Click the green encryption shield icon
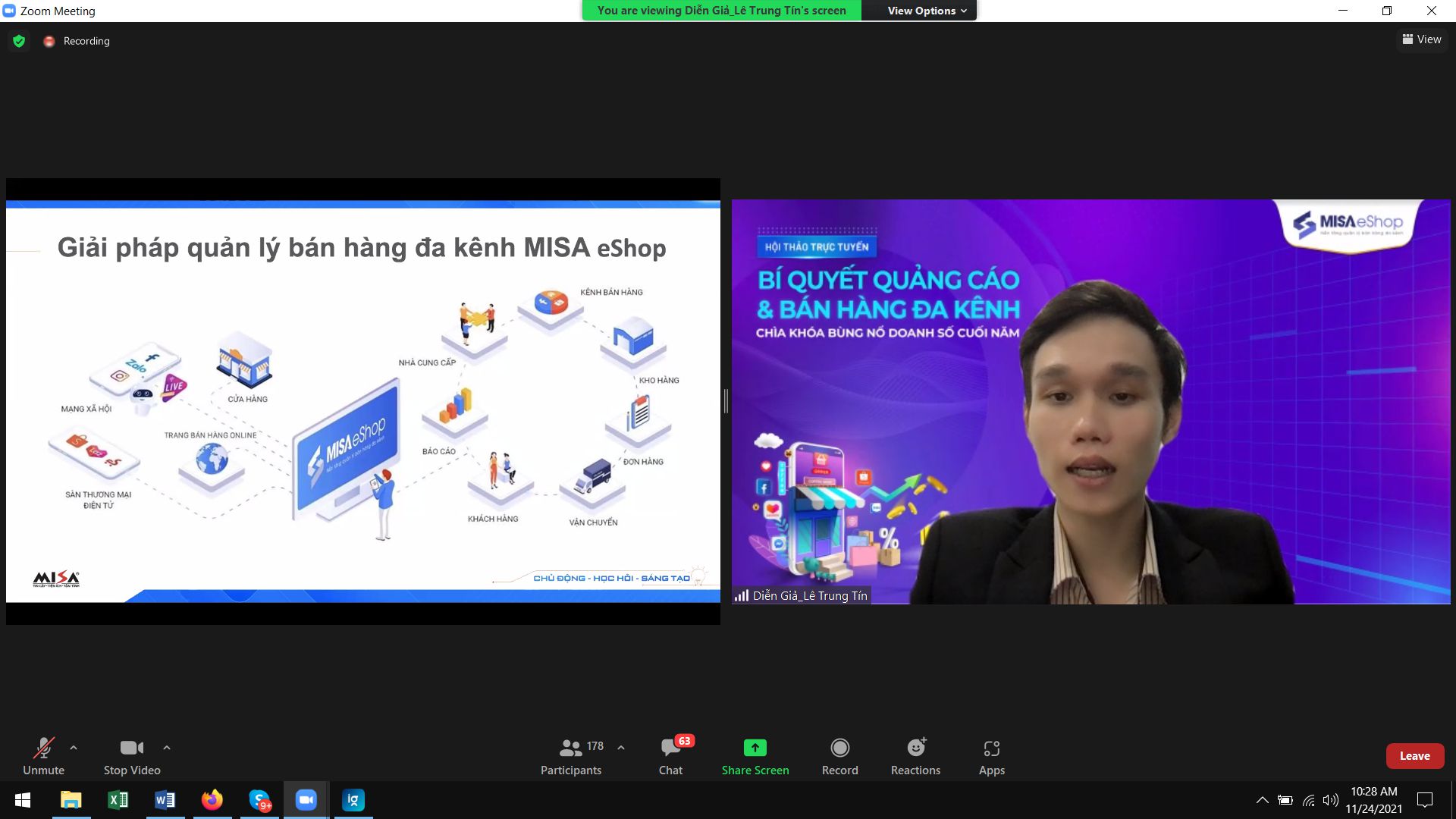Viewport: 1456px width, 819px height. pos(19,41)
